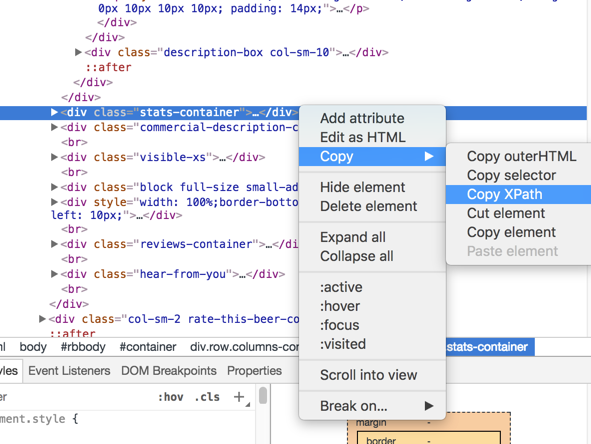Click the margin label in box model
Viewport: 591px width, 444px height.
coord(371,423)
